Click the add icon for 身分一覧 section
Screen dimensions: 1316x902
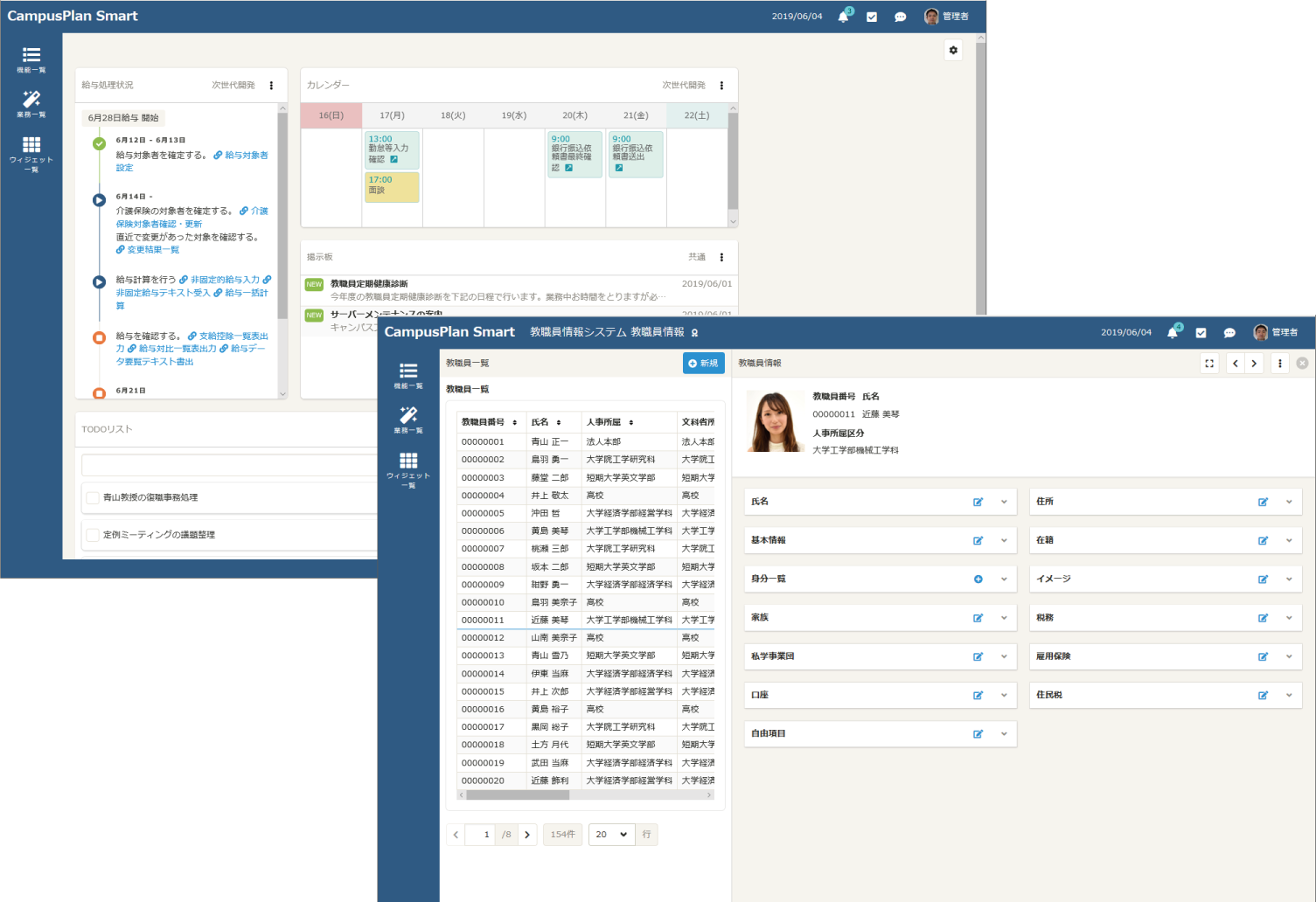click(978, 579)
